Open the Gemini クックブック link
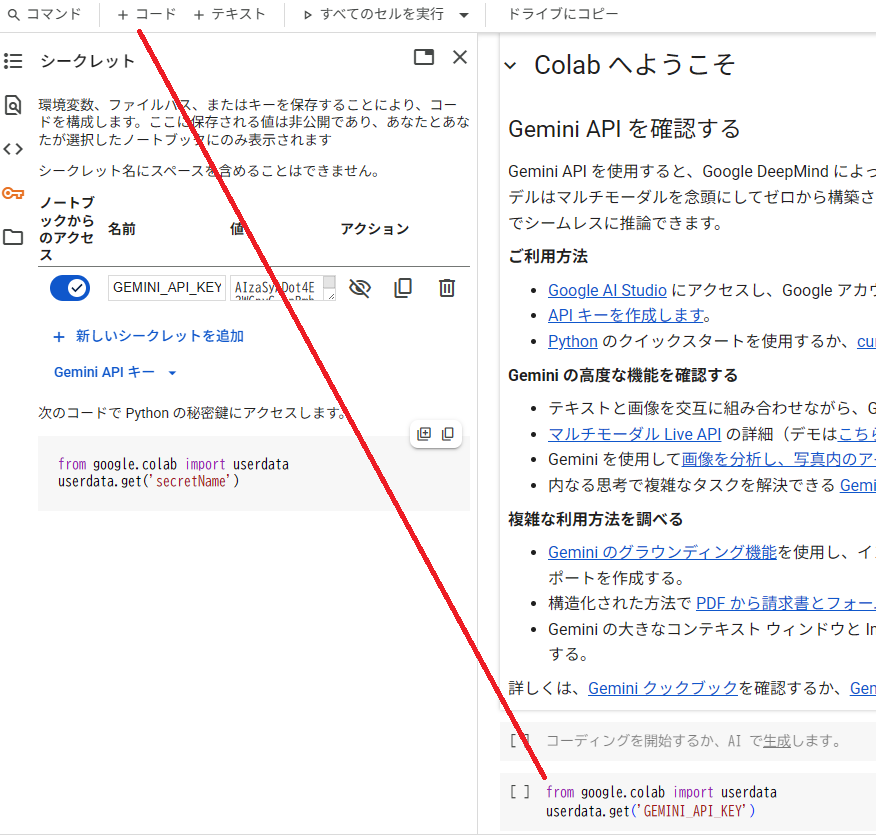This screenshot has width=876, height=837. 663,688
